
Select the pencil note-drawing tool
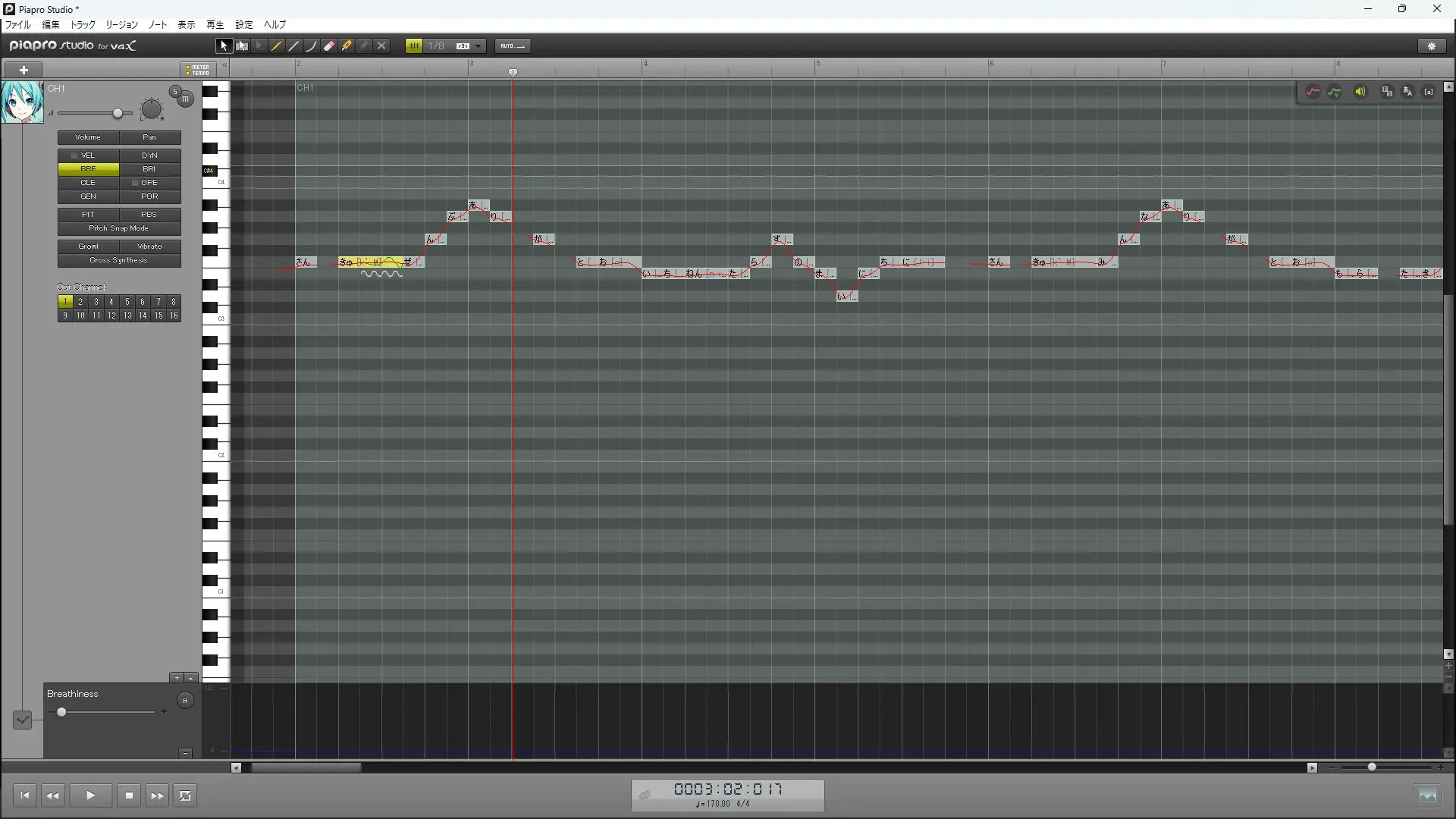coord(277,46)
